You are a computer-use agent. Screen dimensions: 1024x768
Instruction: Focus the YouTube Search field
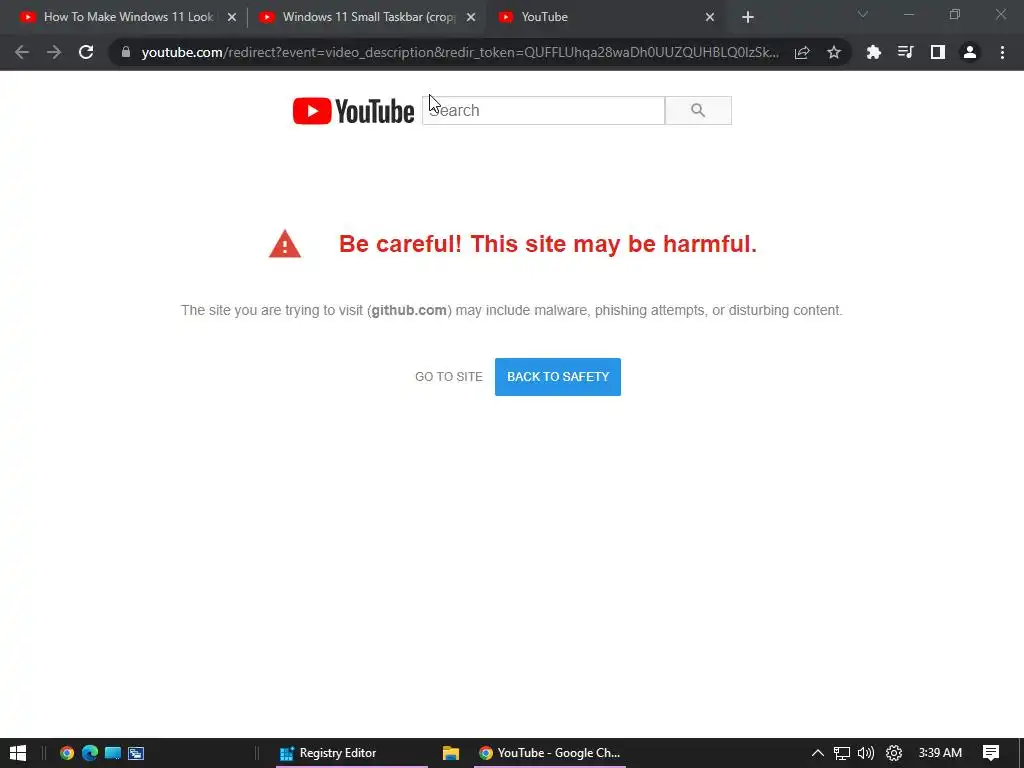tap(543, 110)
